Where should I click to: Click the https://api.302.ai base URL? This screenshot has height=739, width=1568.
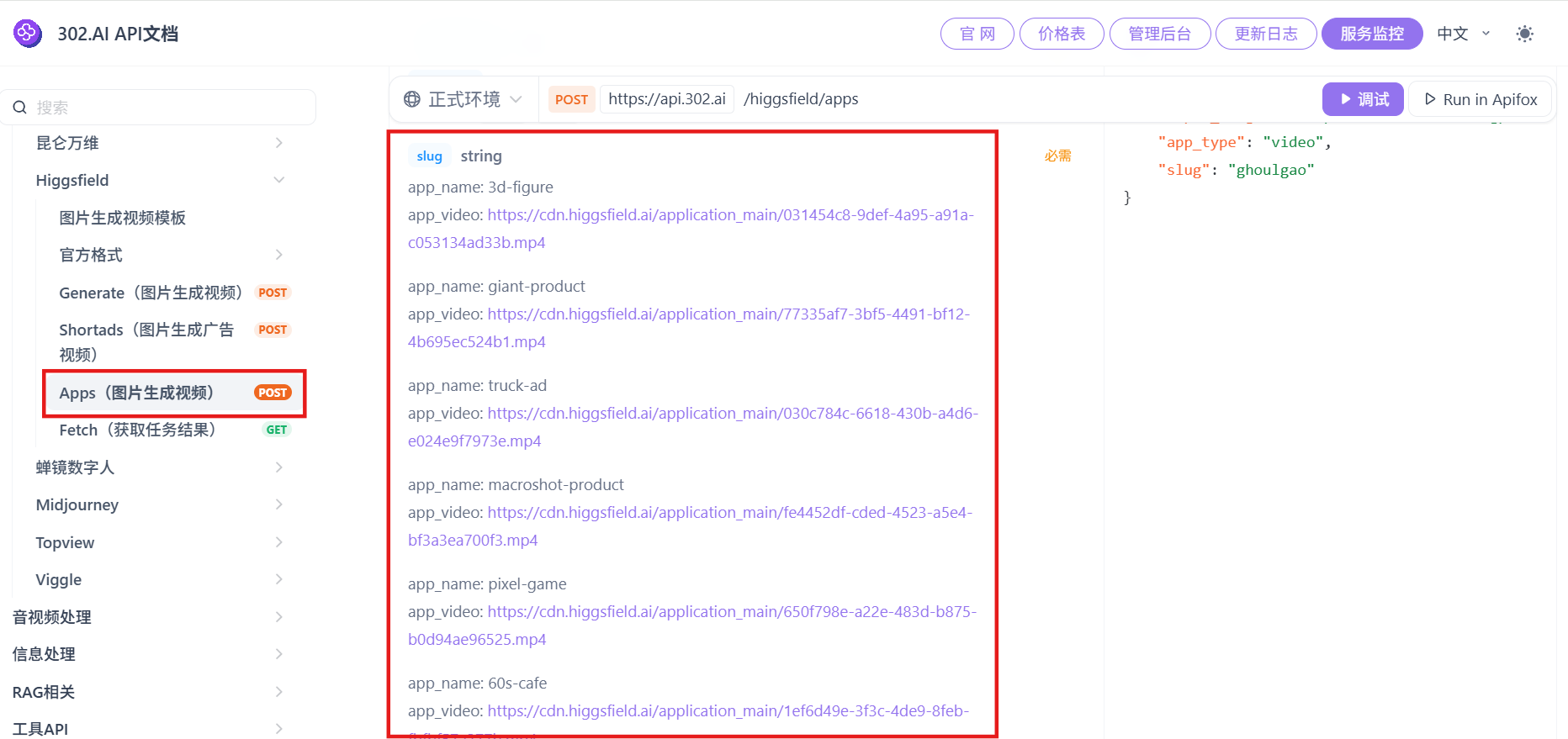667,99
